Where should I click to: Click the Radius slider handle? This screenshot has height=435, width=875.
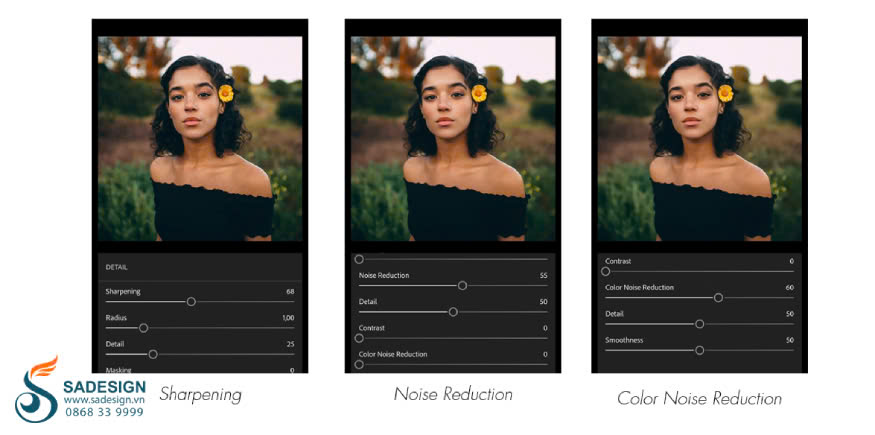pyautogui.click(x=143, y=328)
